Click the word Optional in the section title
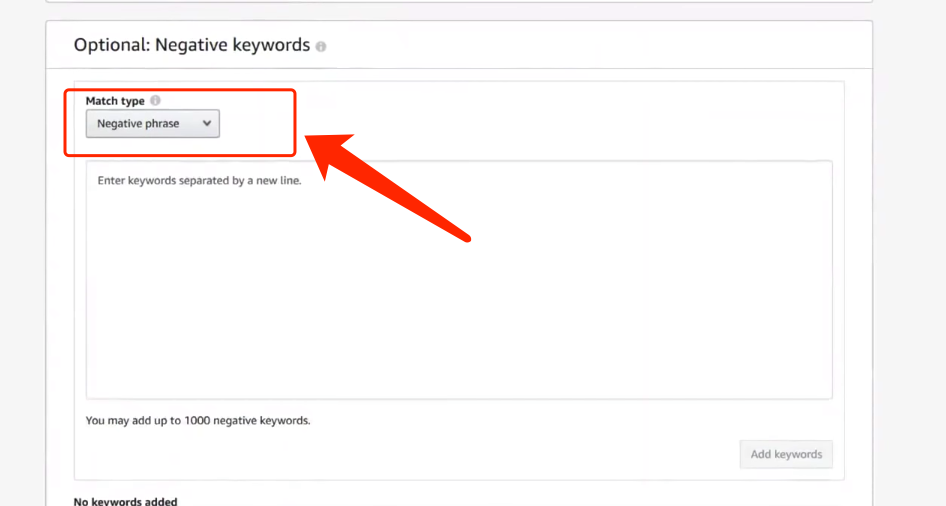This screenshot has height=506, width=946. click(x=112, y=45)
